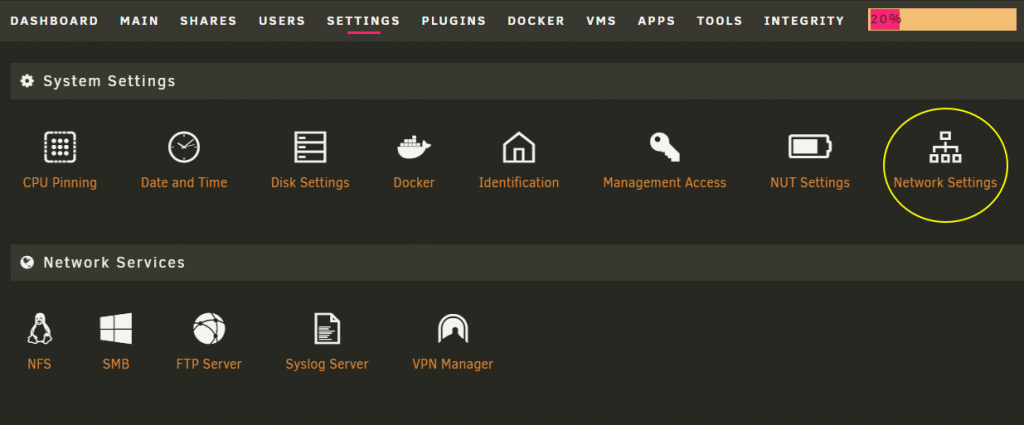The image size is (1024, 425).
Task: Select the FTP Server globe icon
Action: (x=209, y=328)
